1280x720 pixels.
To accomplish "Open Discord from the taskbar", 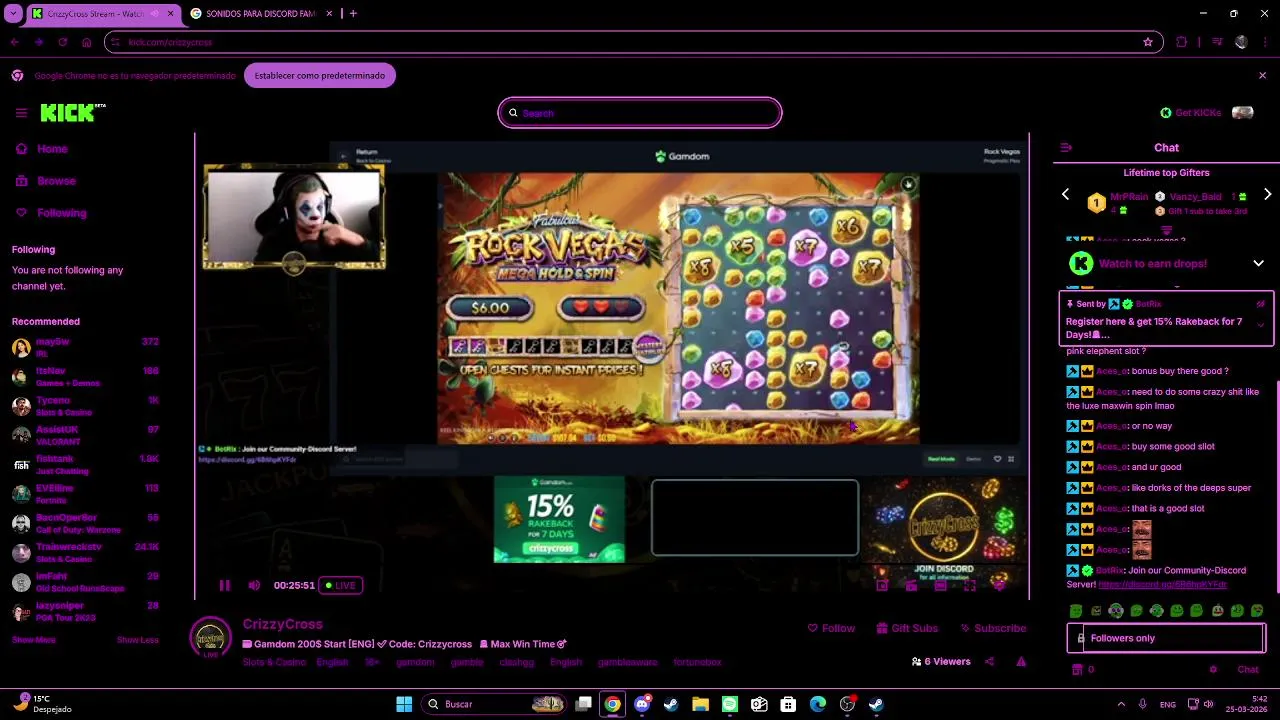I will click(642, 704).
